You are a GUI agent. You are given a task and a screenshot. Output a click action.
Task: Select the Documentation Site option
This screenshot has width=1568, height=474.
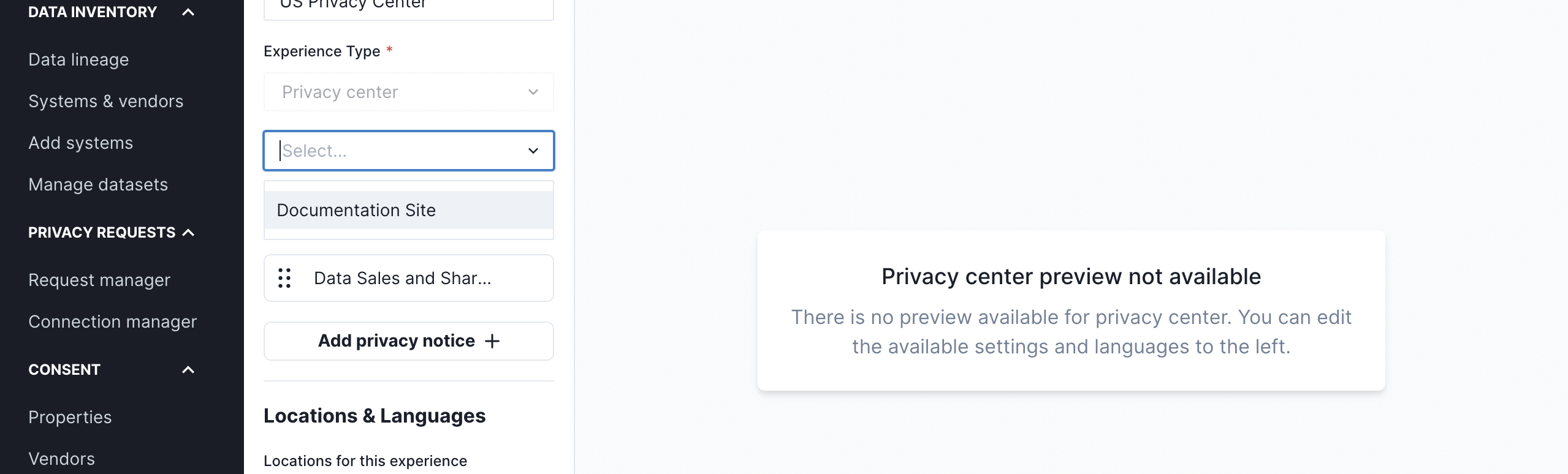(x=409, y=210)
